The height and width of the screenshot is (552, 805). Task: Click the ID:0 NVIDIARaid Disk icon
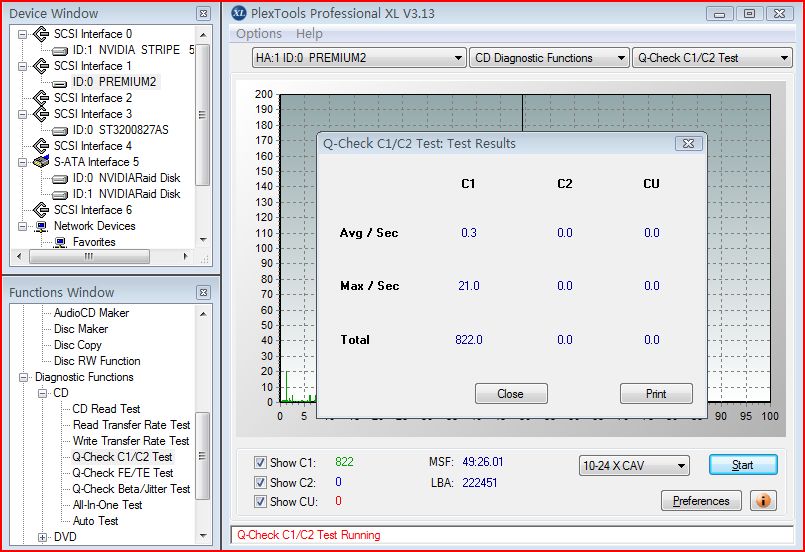click(60, 179)
